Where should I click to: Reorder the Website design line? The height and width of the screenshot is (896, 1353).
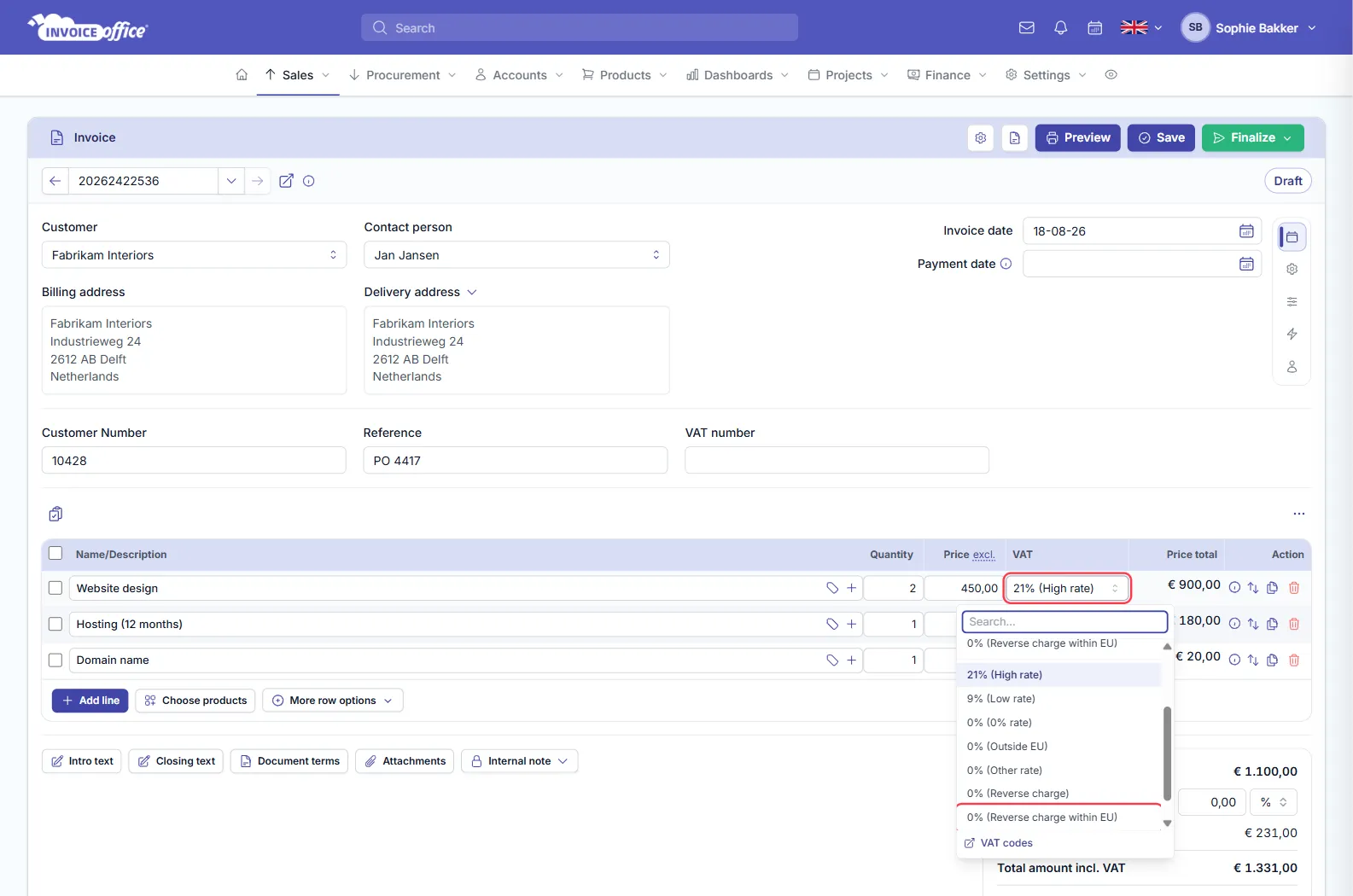[x=1253, y=588]
